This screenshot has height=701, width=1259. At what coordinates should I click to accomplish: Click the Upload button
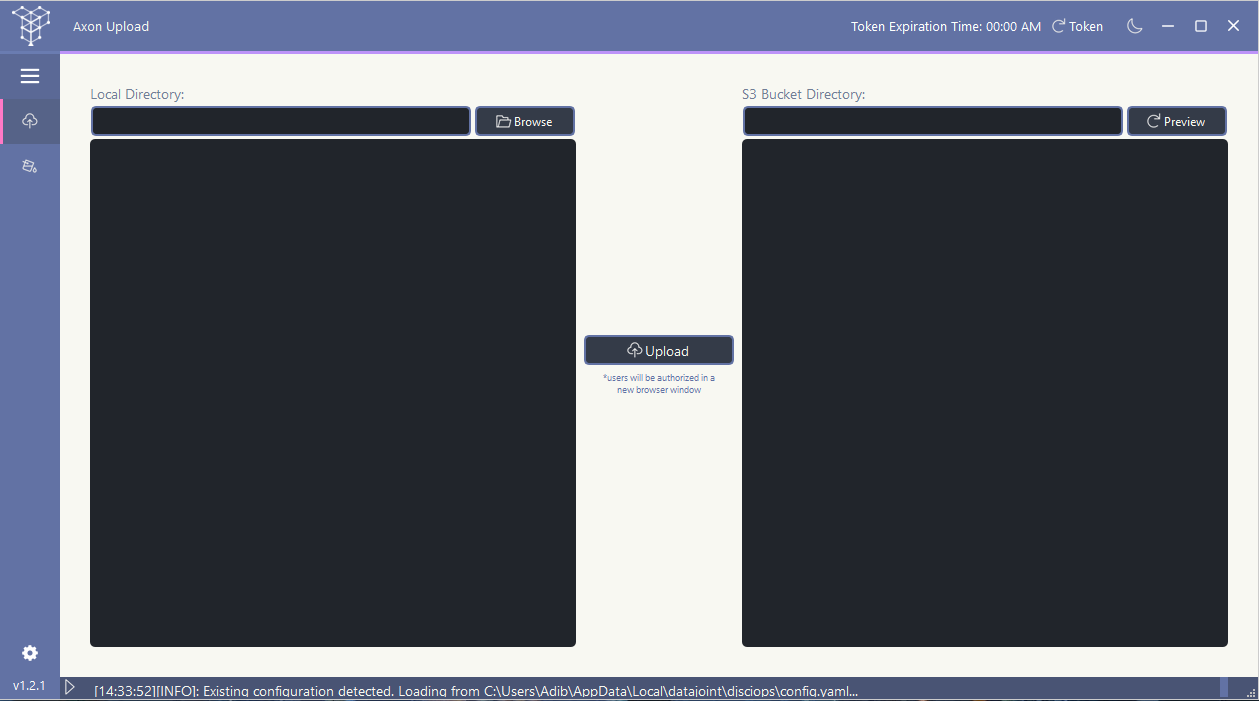point(659,350)
